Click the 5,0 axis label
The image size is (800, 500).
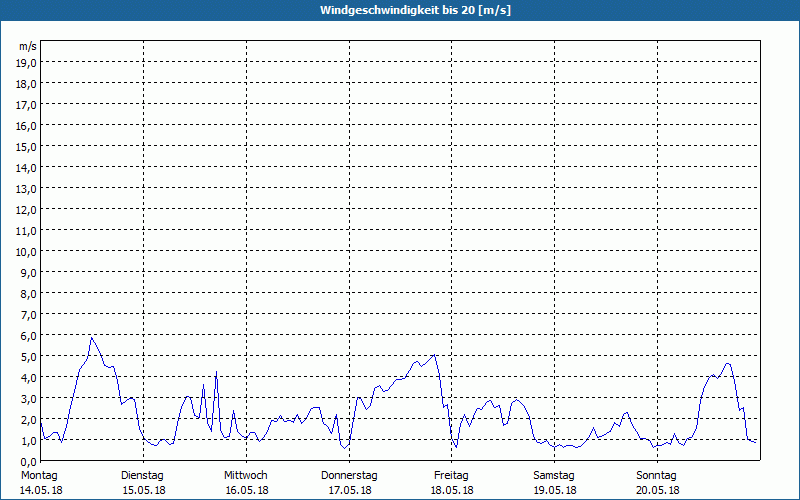coord(29,357)
